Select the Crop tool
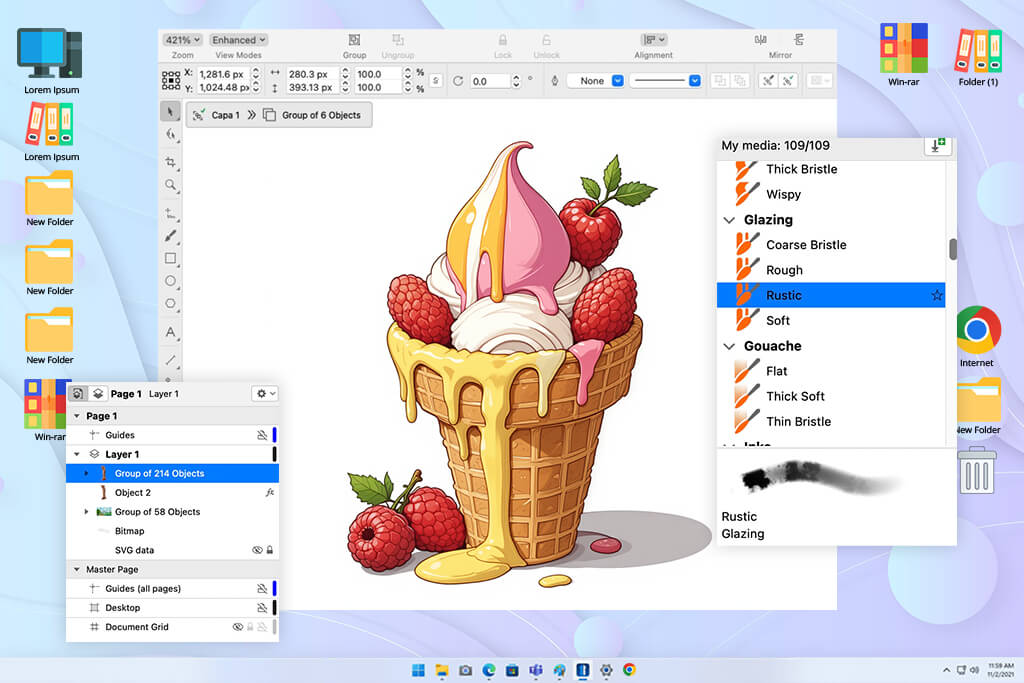Screen dimensions: 1024x683 coord(171,162)
